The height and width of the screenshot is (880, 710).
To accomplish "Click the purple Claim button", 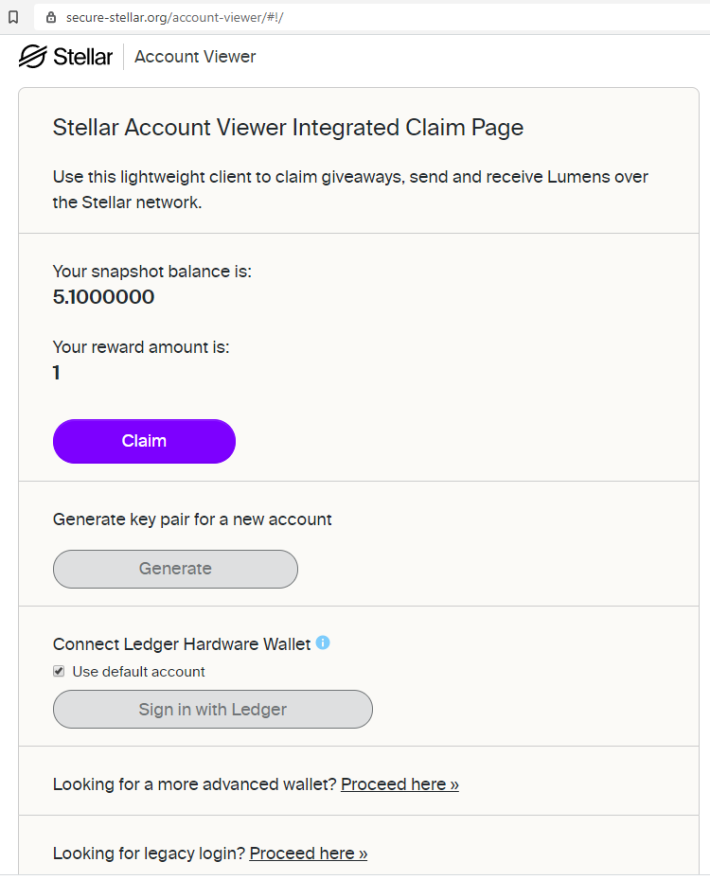I will click(144, 441).
